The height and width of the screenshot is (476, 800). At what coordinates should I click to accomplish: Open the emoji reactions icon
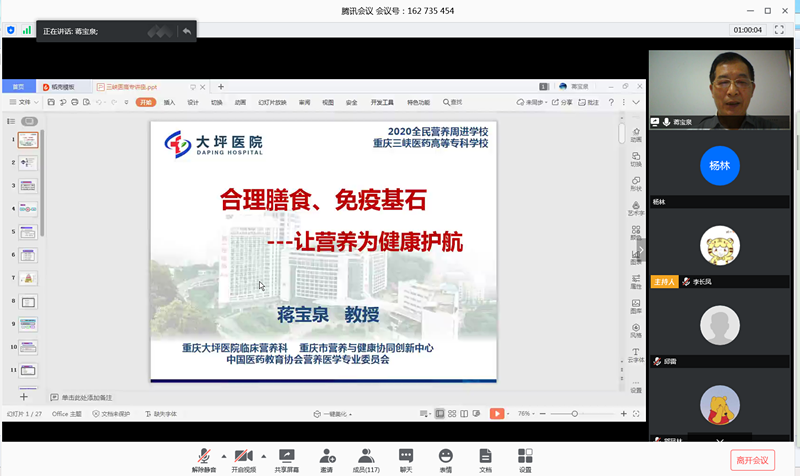tap(445, 456)
